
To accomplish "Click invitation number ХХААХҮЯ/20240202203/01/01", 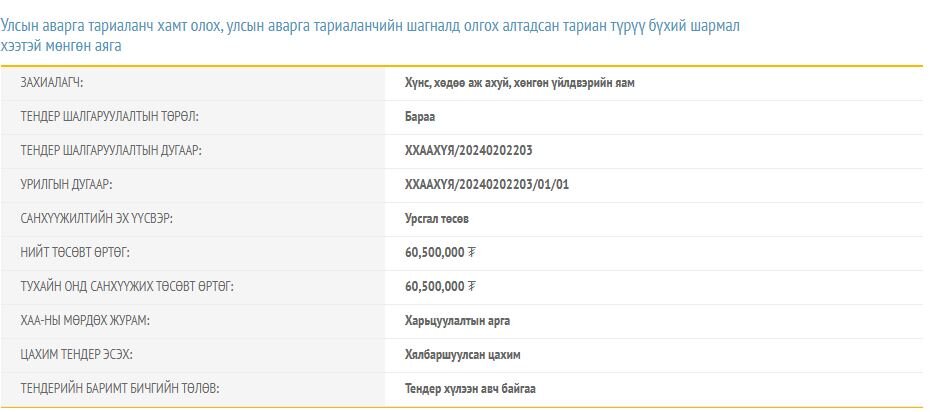I will coord(487,185).
